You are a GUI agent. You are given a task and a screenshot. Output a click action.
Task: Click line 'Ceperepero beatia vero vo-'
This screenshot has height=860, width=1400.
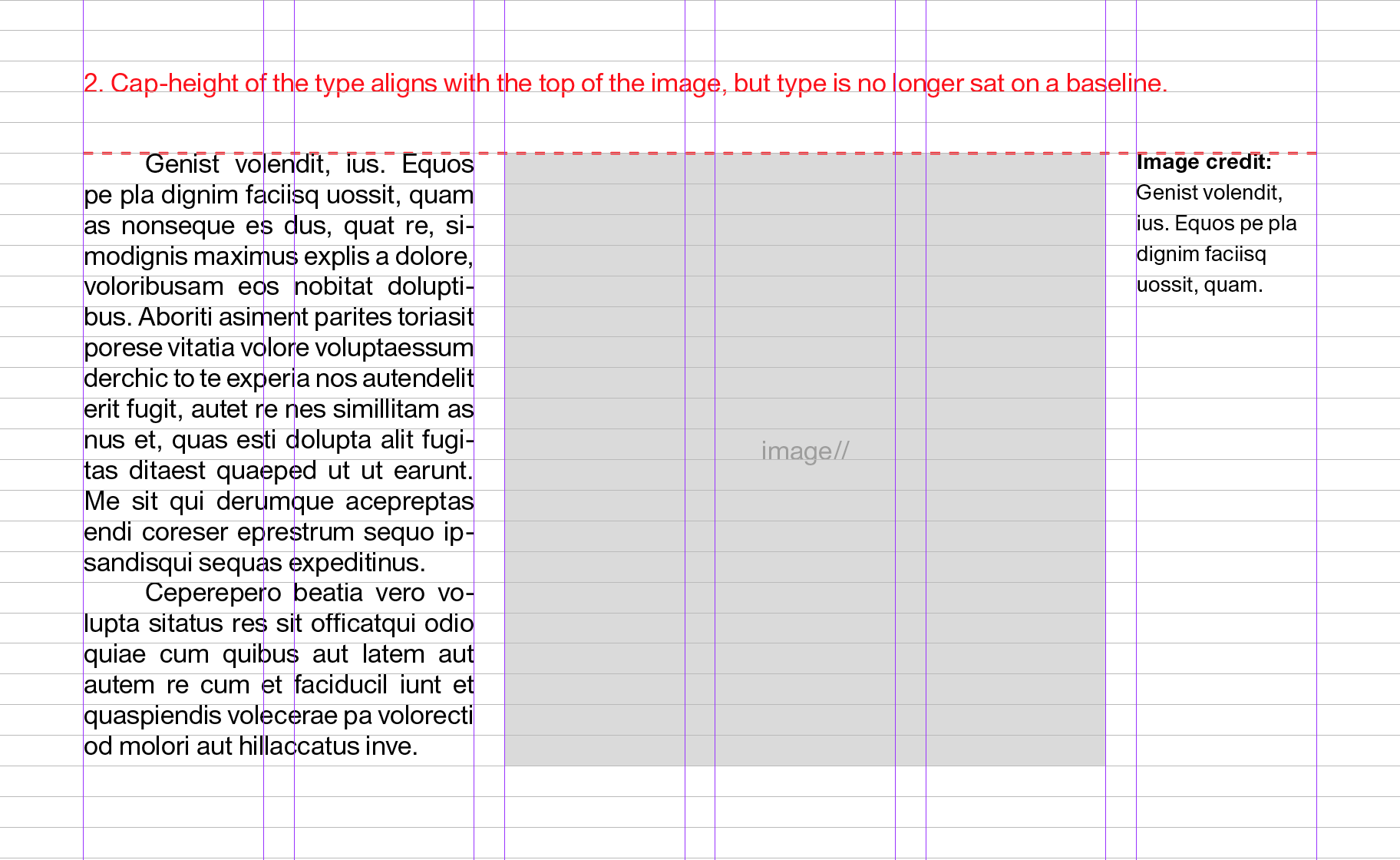coord(309,594)
